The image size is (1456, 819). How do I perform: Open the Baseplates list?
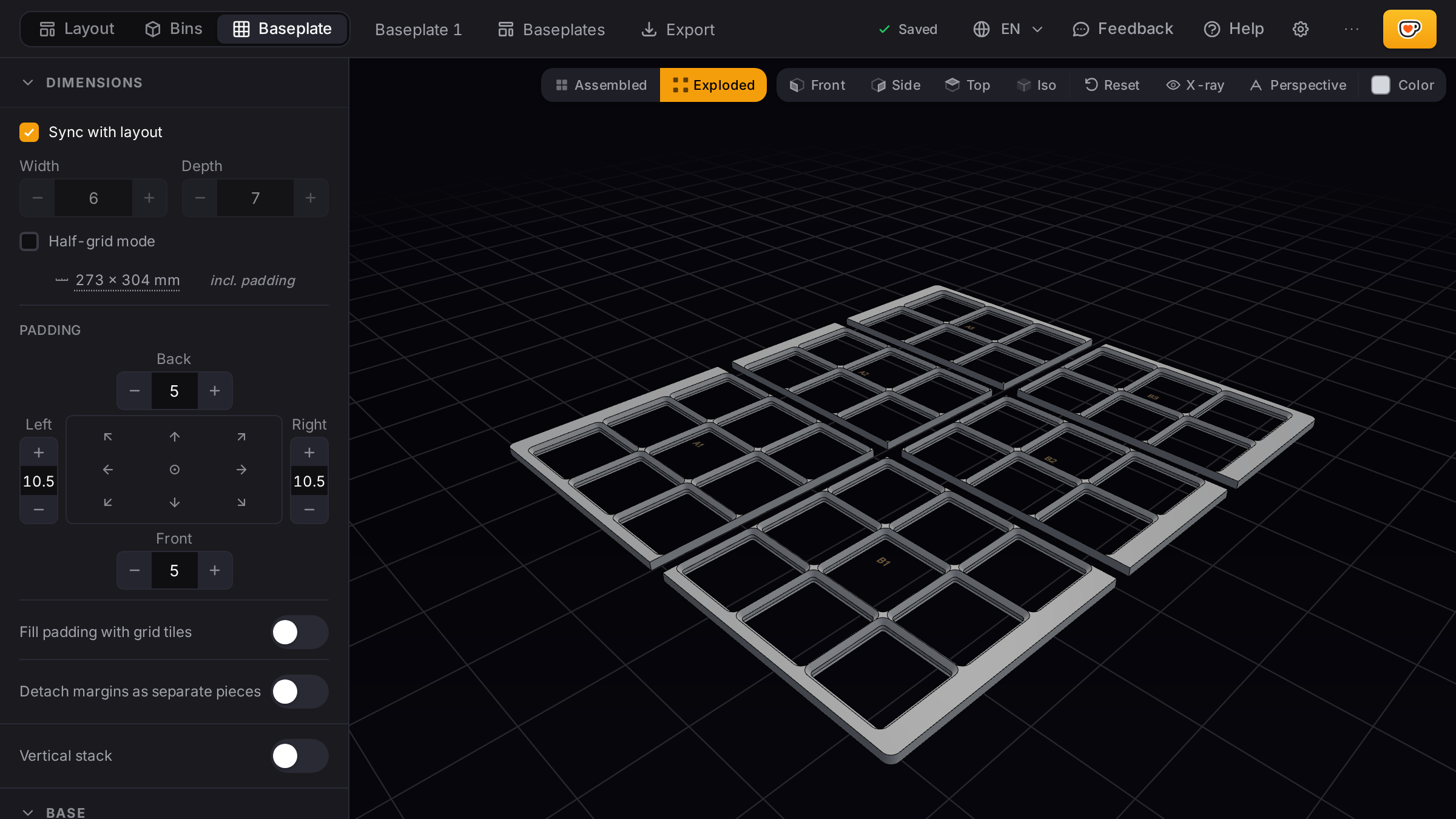[551, 29]
